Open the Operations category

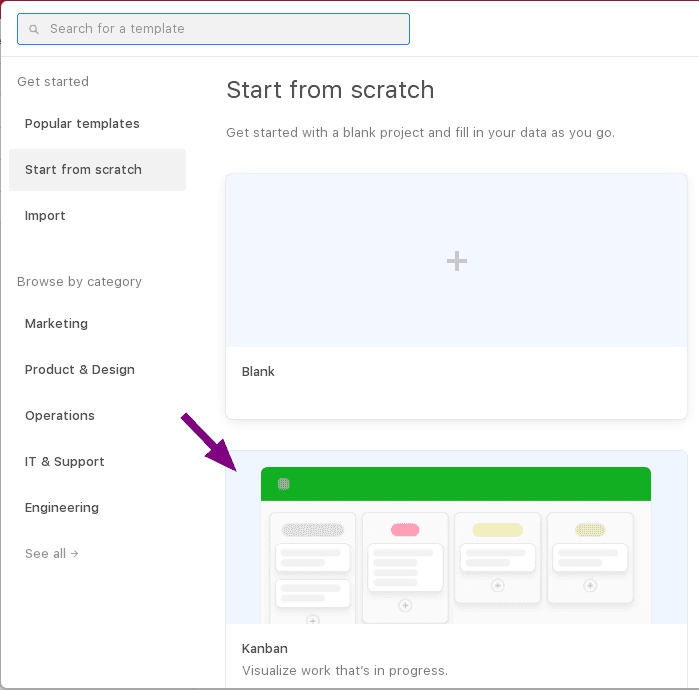(60, 416)
